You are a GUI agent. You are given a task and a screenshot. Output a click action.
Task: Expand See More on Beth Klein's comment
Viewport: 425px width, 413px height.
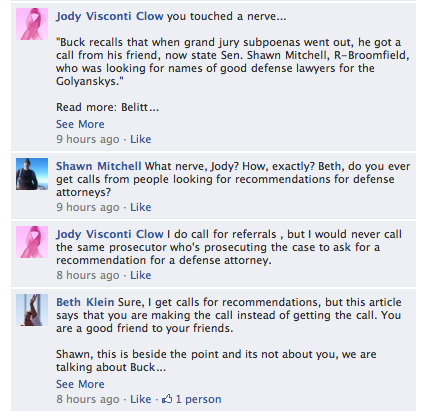click(x=80, y=384)
